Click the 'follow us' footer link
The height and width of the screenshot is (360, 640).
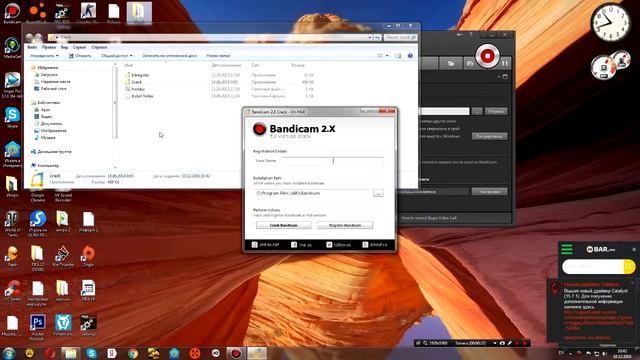(x=338, y=245)
